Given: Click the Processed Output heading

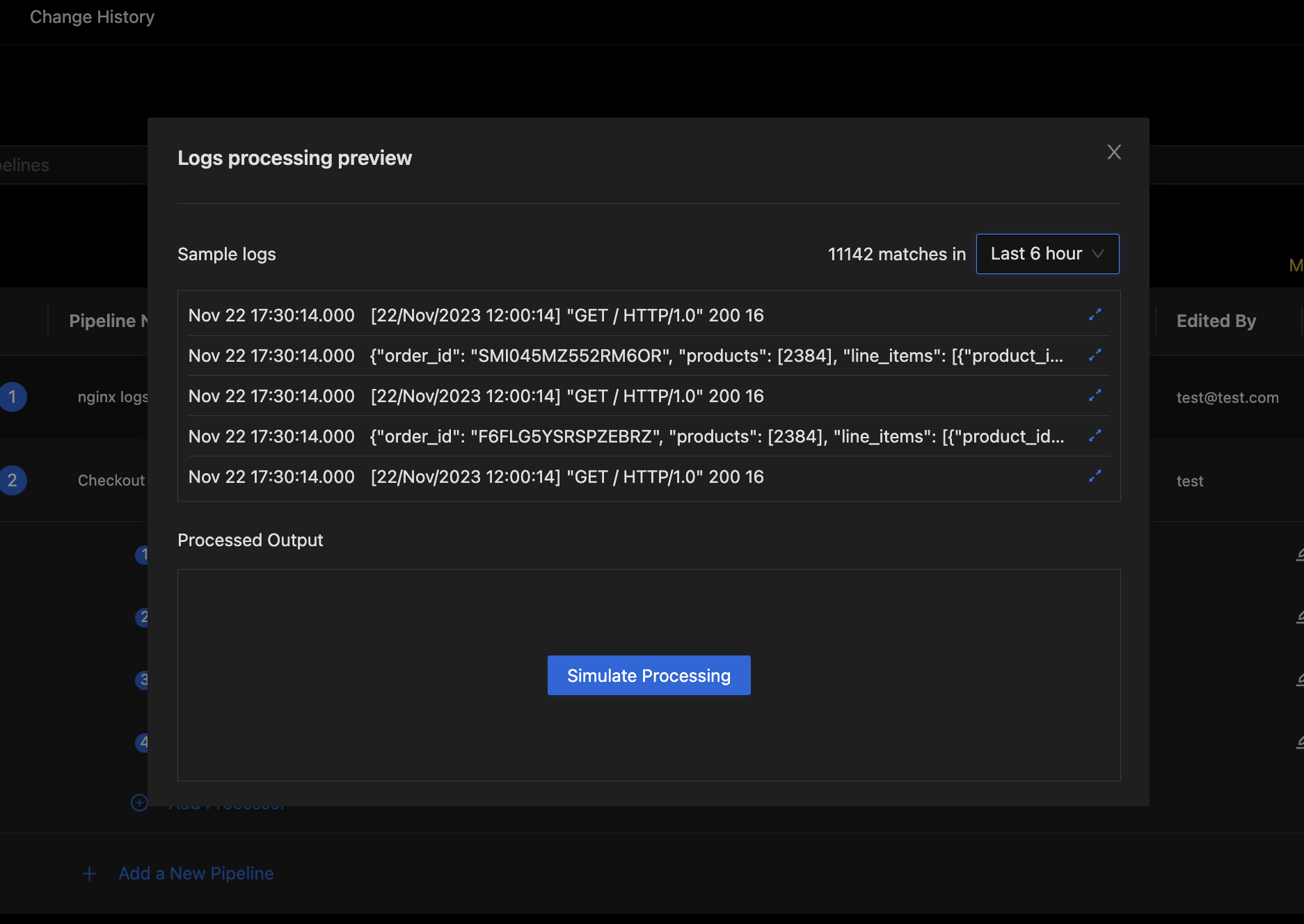Looking at the screenshot, I should pos(251,540).
